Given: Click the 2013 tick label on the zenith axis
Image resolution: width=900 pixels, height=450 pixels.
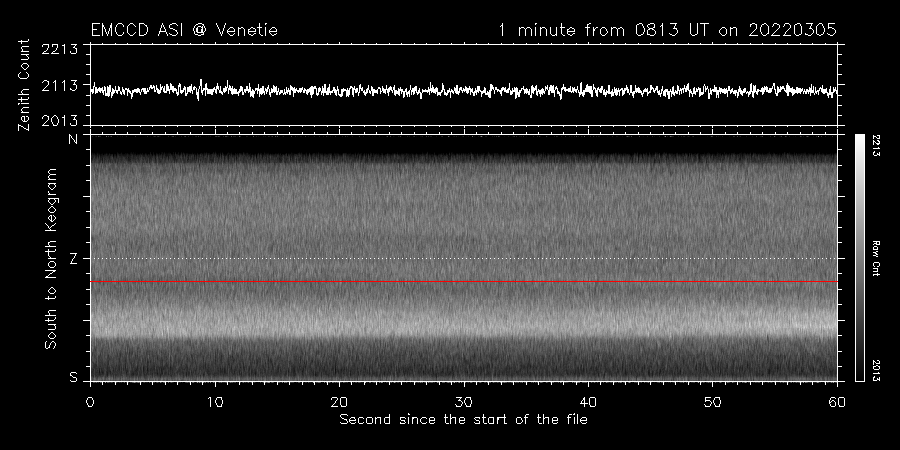Looking at the screenshot, I should [60, 121].
